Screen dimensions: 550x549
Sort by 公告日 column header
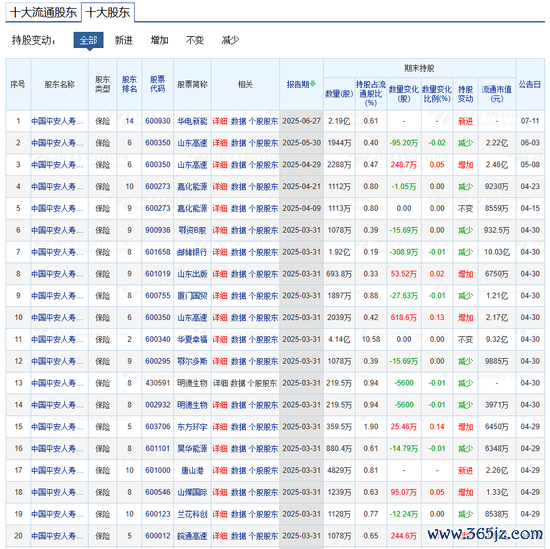tap(530, 84)
